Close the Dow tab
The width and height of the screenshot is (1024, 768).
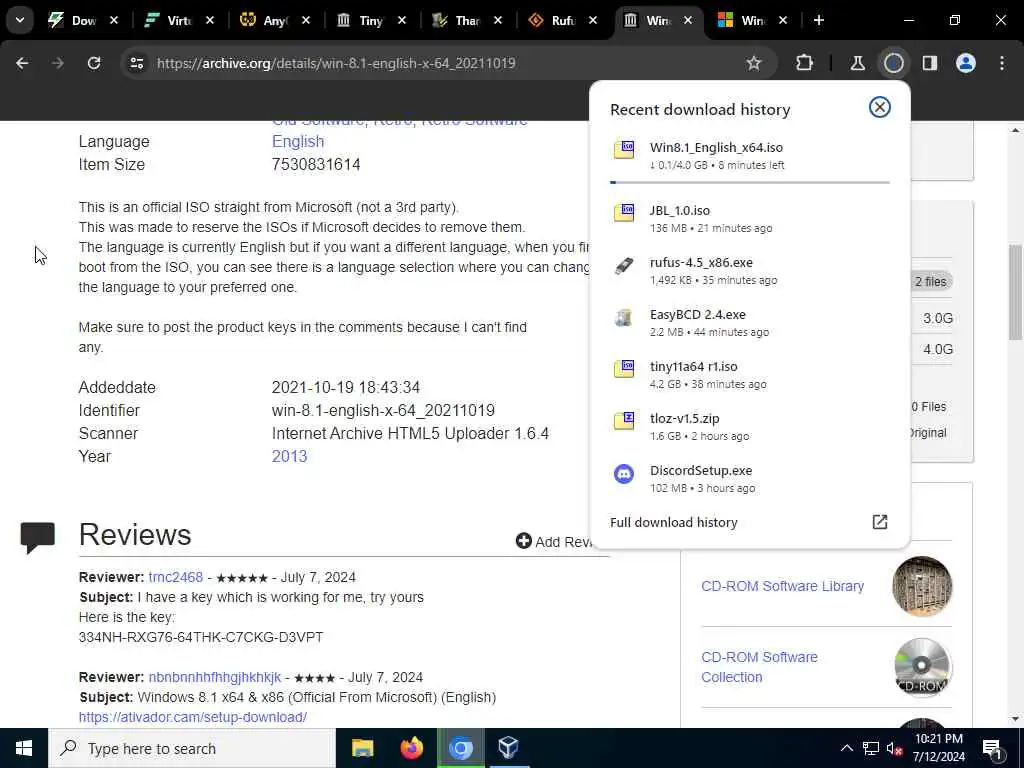tap(114, 20)
